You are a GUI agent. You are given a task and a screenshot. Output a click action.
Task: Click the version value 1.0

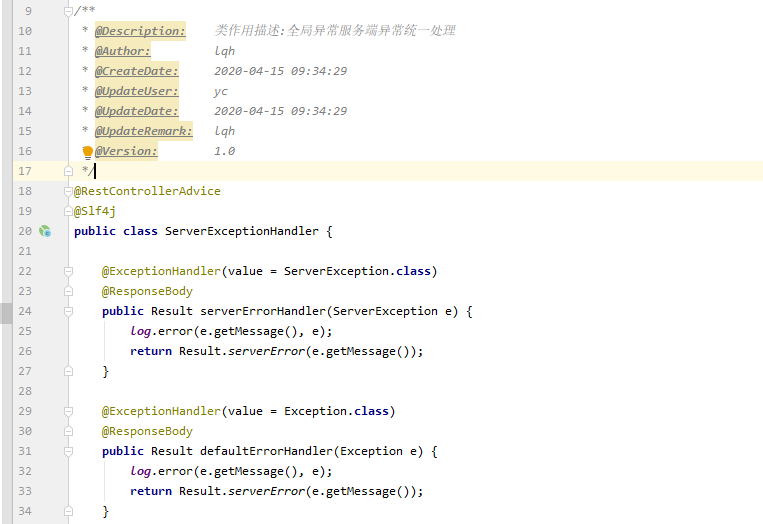[224, 151]
